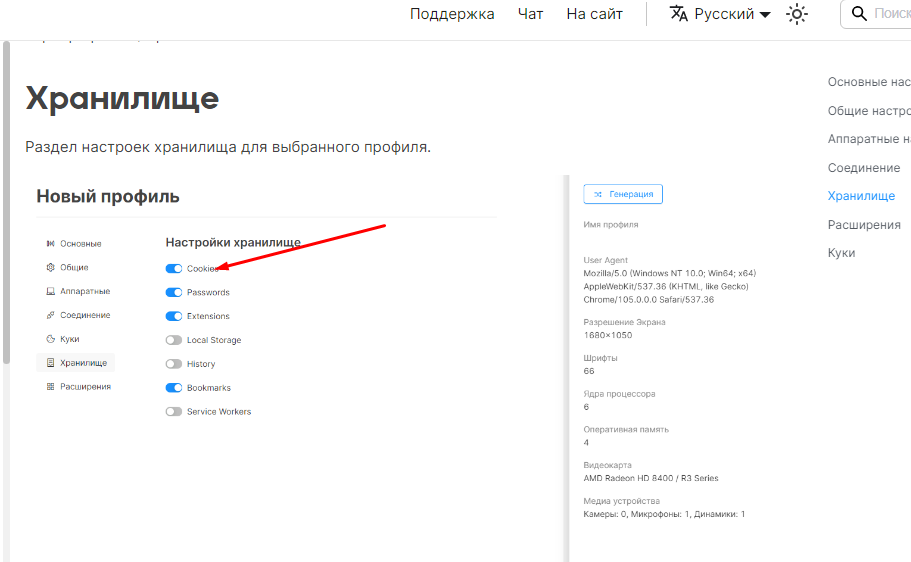The width and height of the screenshot is (911, 562).
Task: Click the Оперативная память label
Action: 626,429
